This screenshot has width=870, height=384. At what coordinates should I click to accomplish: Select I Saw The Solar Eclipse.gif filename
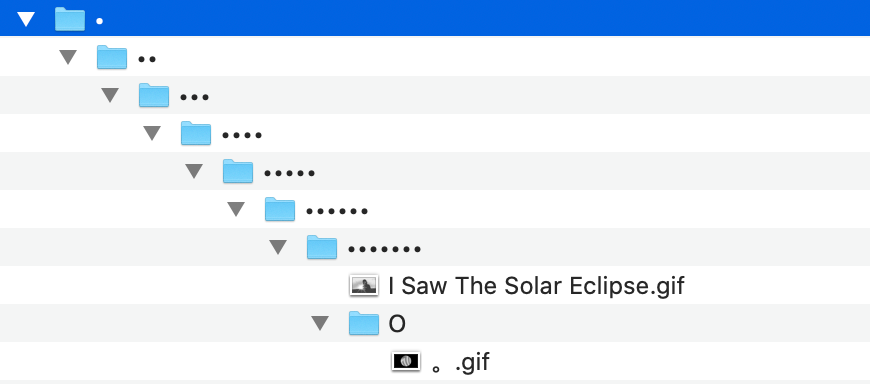[x=537, y=286]
